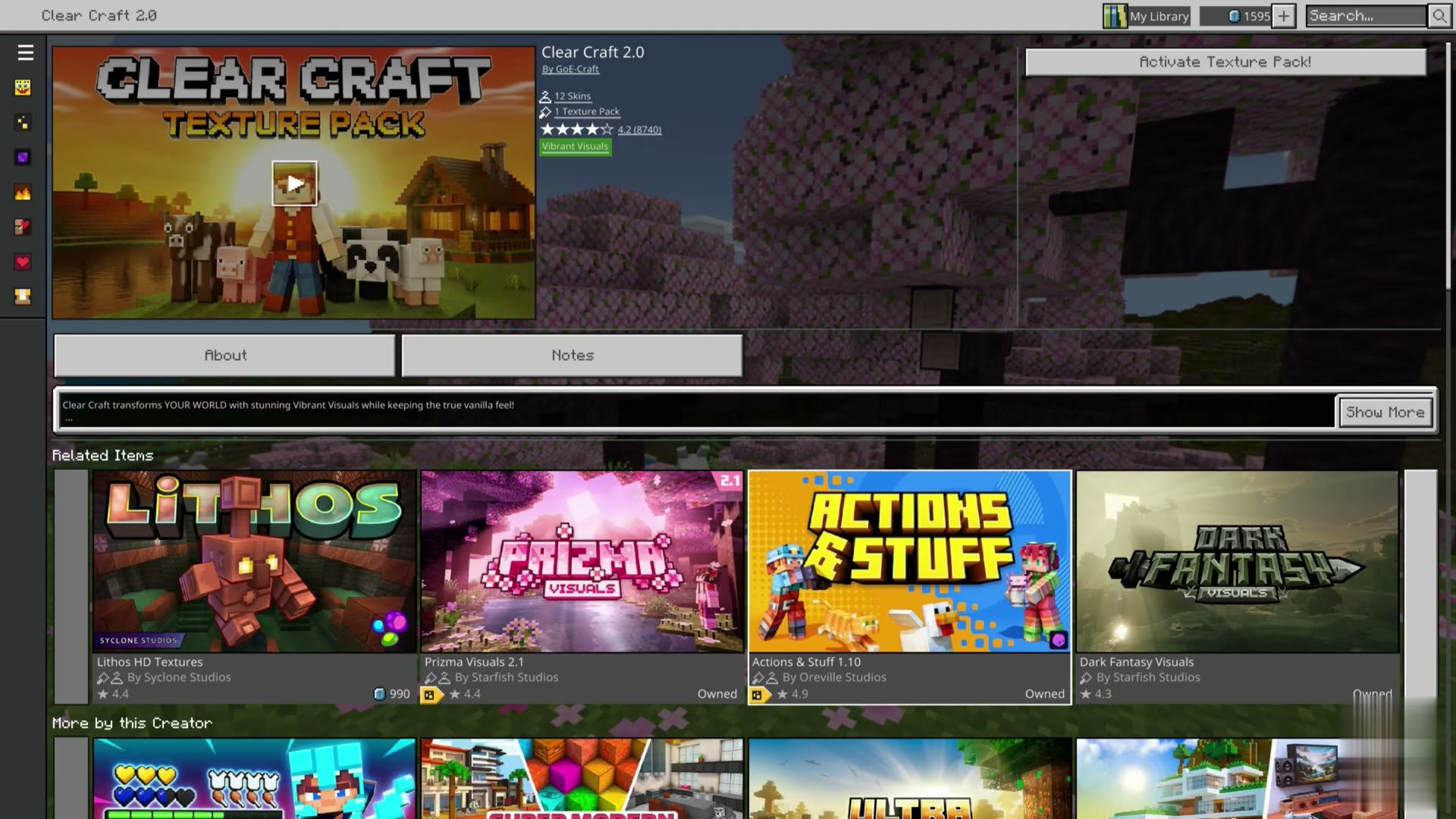Click the My Library label
Image resolution: width=1456 pixels, height=819 pixels.
1159,16
